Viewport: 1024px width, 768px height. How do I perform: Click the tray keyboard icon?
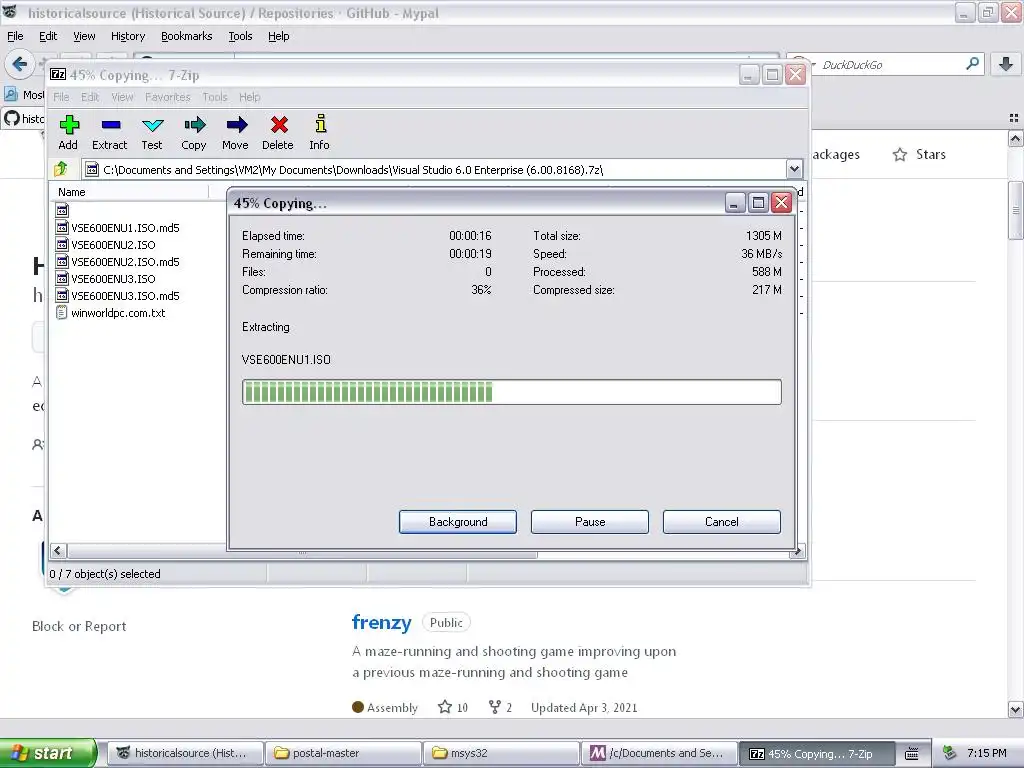point(912,753)
